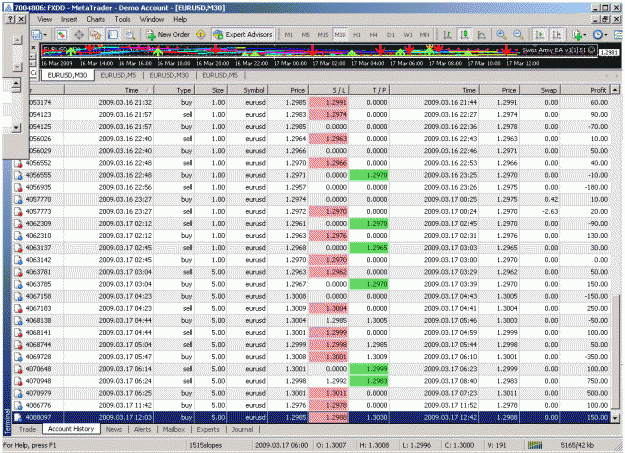Zoom in on the chart

[501, 35]
